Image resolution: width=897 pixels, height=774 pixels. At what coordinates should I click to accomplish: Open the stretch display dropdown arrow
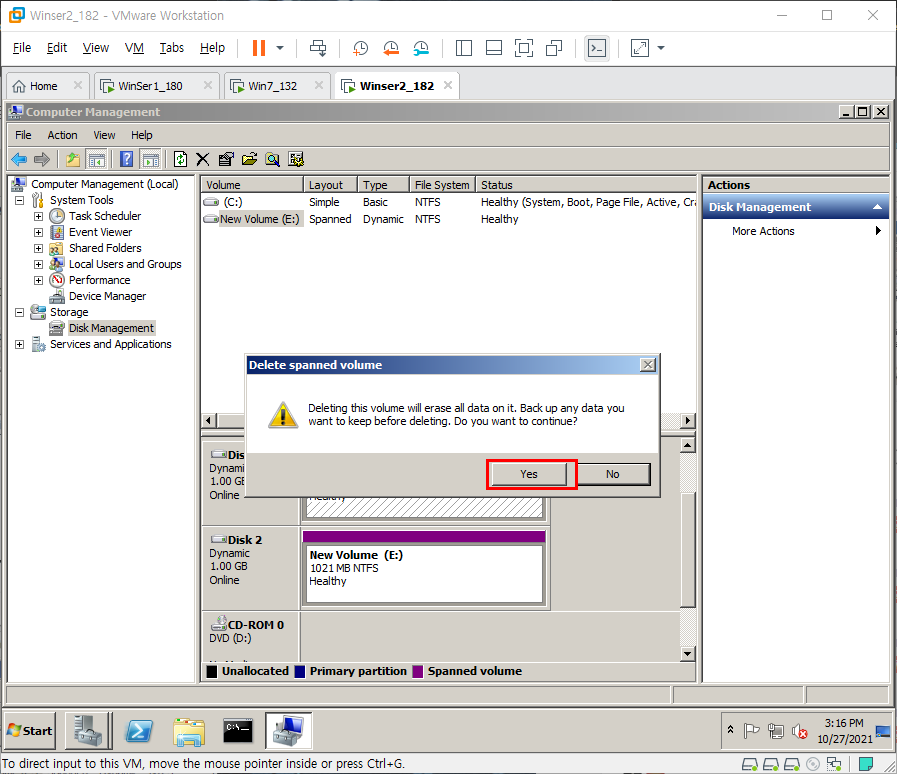661,48
